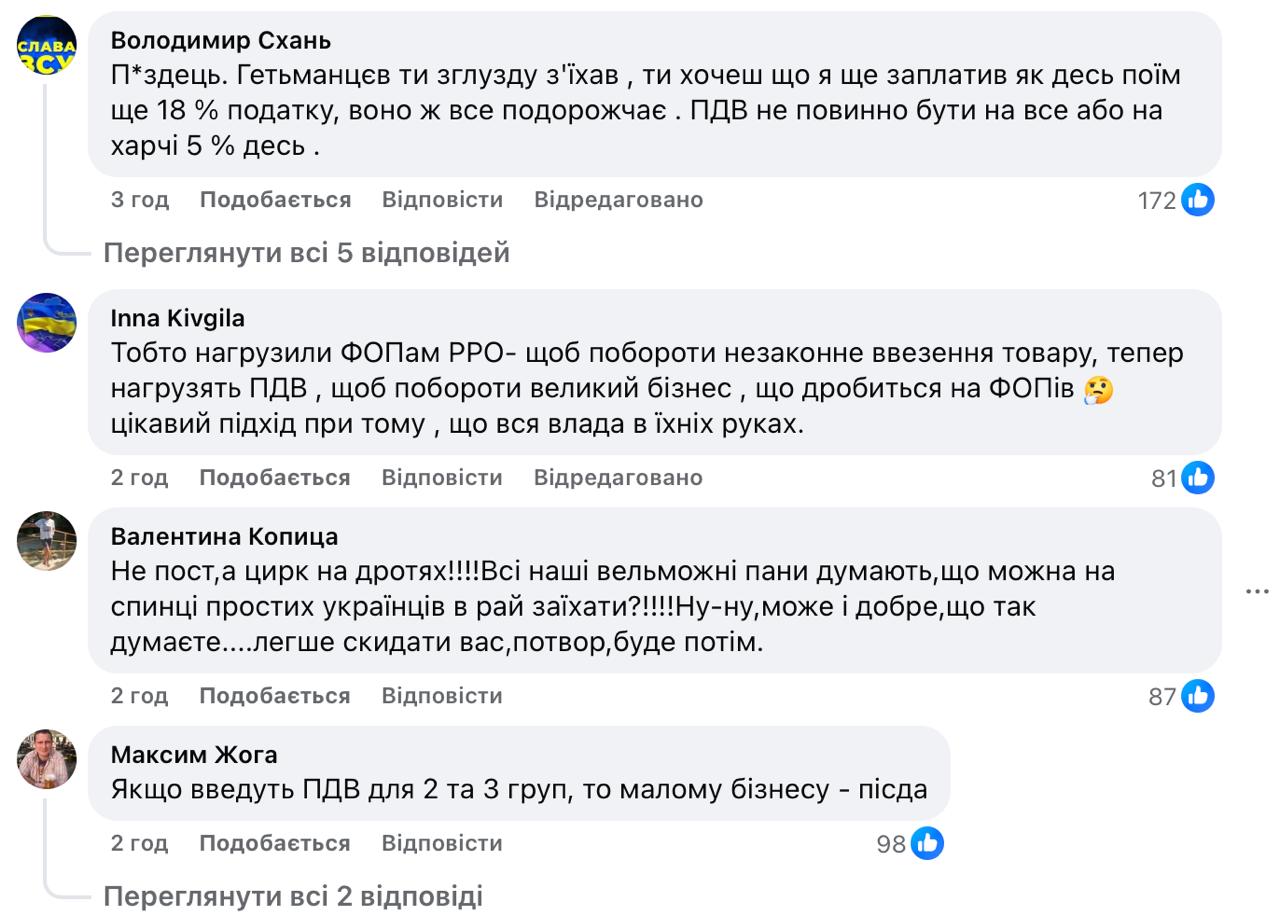Click Максим Жога profile picture

pos(47,759)
